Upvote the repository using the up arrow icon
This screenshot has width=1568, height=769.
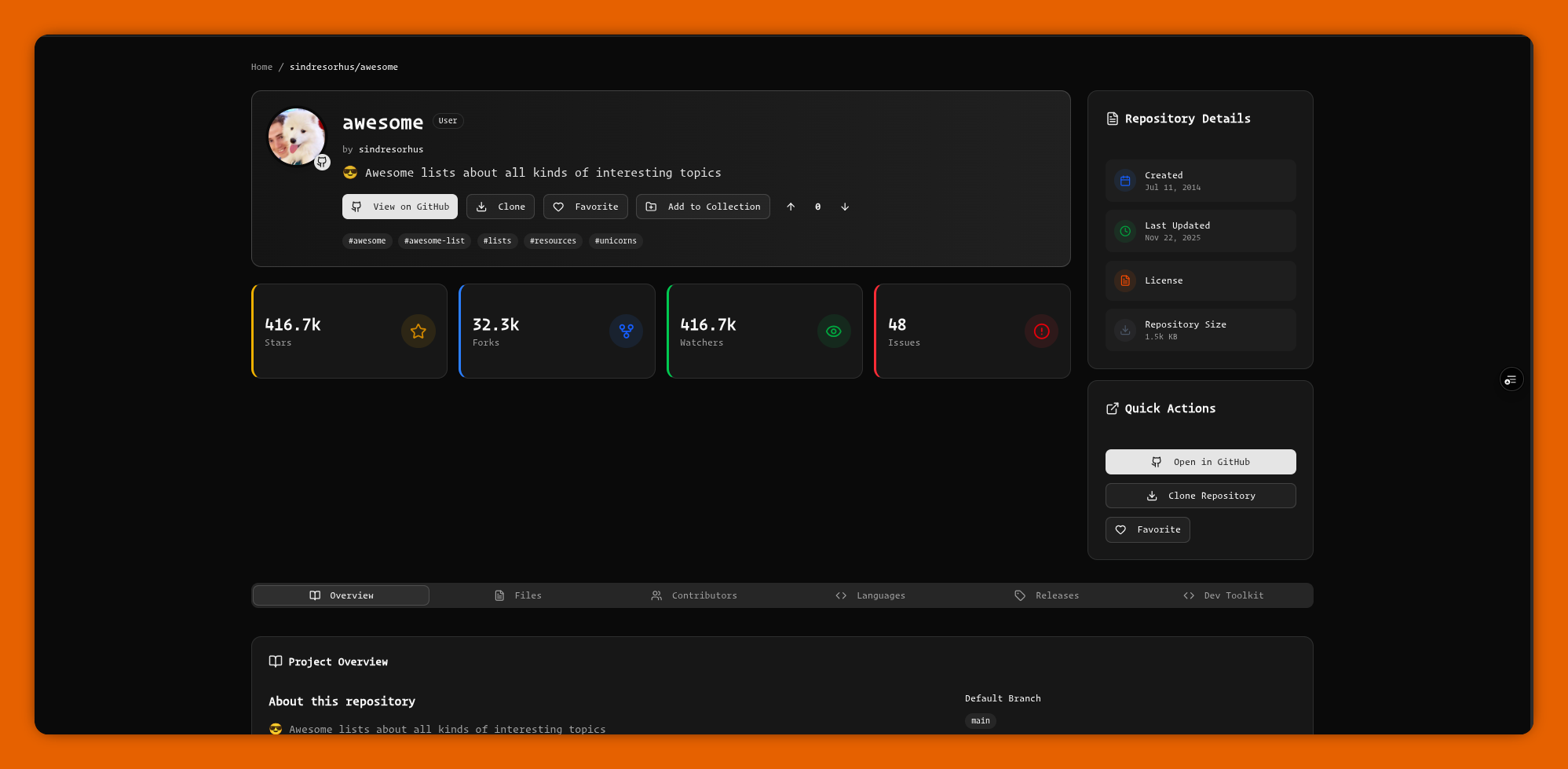point(791,207)
